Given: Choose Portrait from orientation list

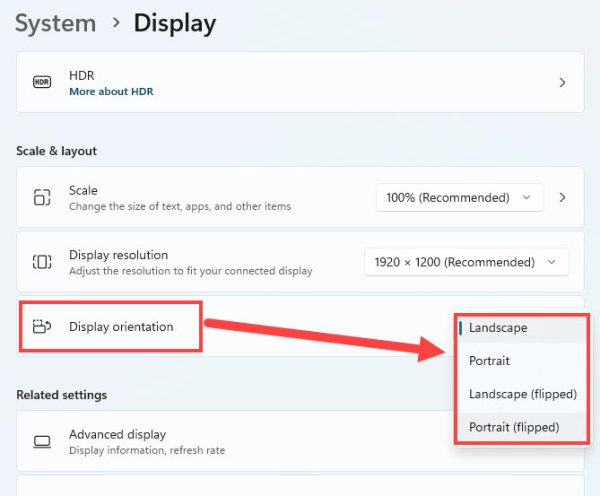Looking at the screenshot, I should coord(489,361).
